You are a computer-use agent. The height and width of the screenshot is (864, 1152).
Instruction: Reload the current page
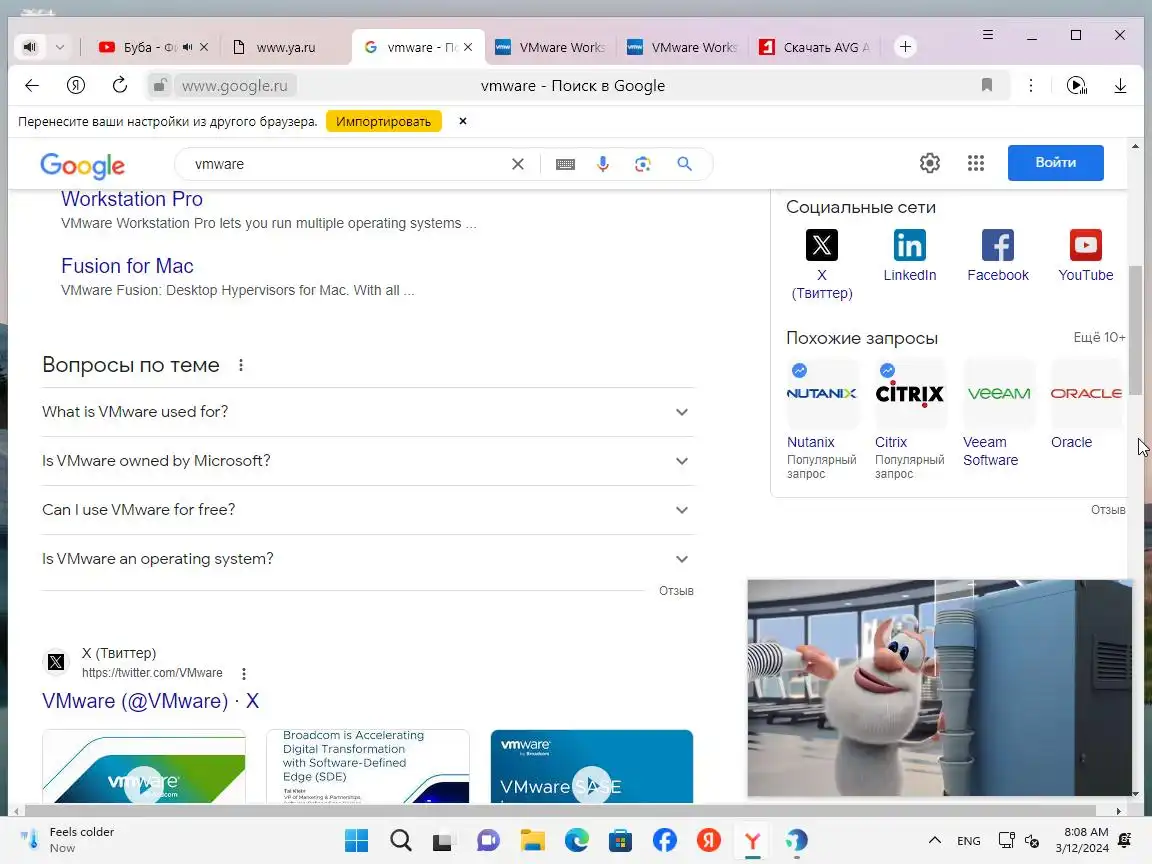tap(120, 85)
